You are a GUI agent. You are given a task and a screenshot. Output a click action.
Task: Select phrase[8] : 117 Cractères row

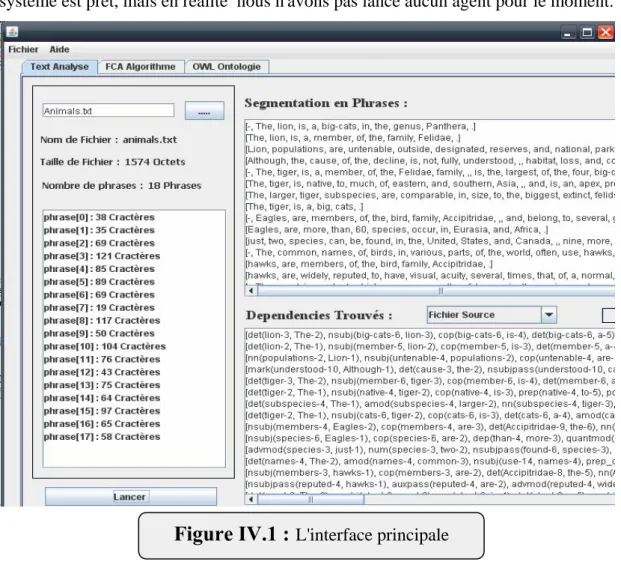(x=135, y=321)
